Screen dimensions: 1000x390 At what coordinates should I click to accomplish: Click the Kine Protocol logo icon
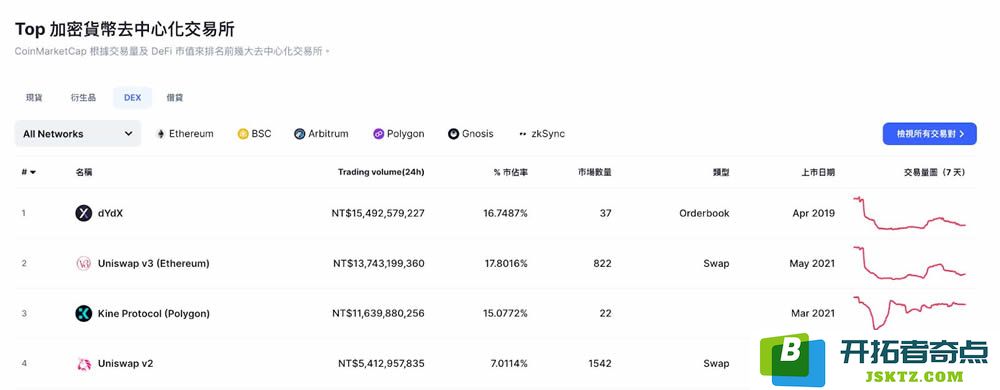pos(84,314)
